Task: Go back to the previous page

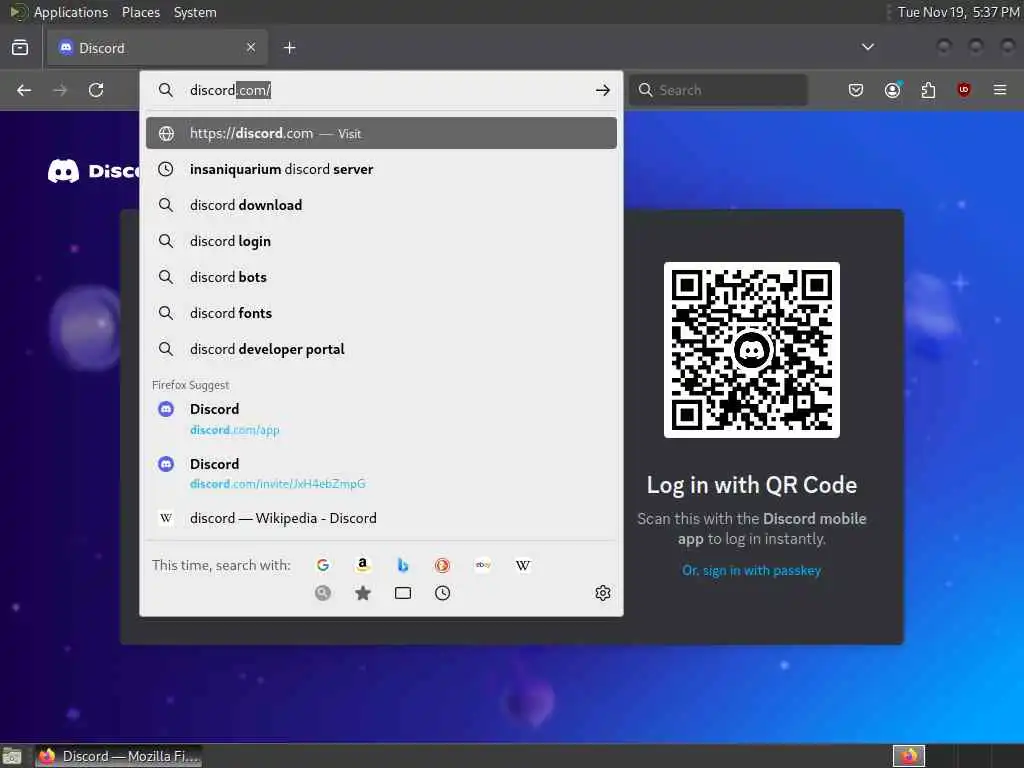Action: (x=24, y=90)
